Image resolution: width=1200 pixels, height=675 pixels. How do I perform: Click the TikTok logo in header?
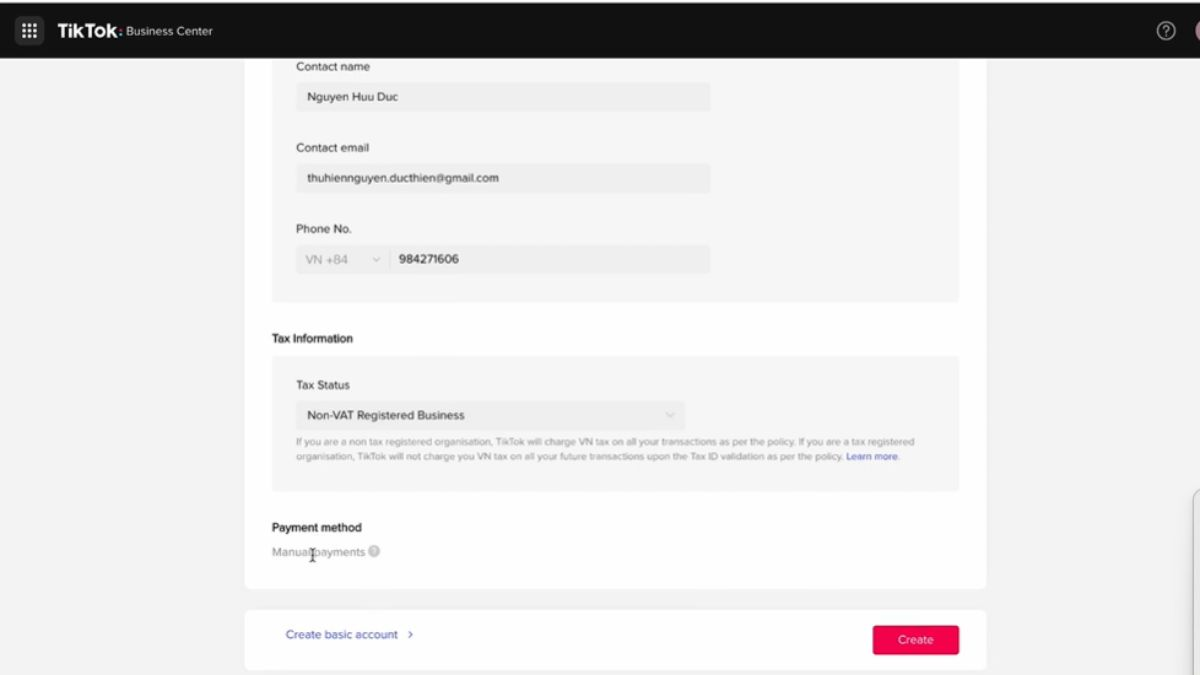coord(88,31)
